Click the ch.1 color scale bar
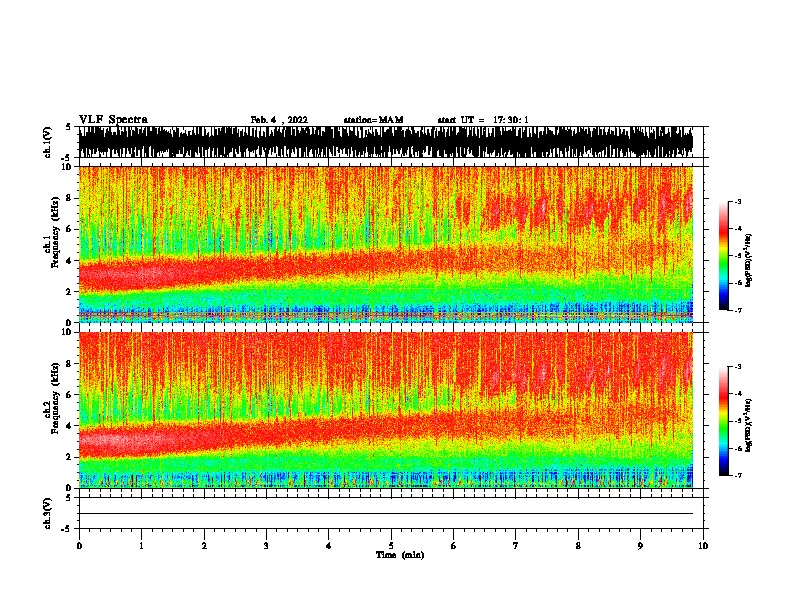Viewport: 792px width, 612px height. 723,256
